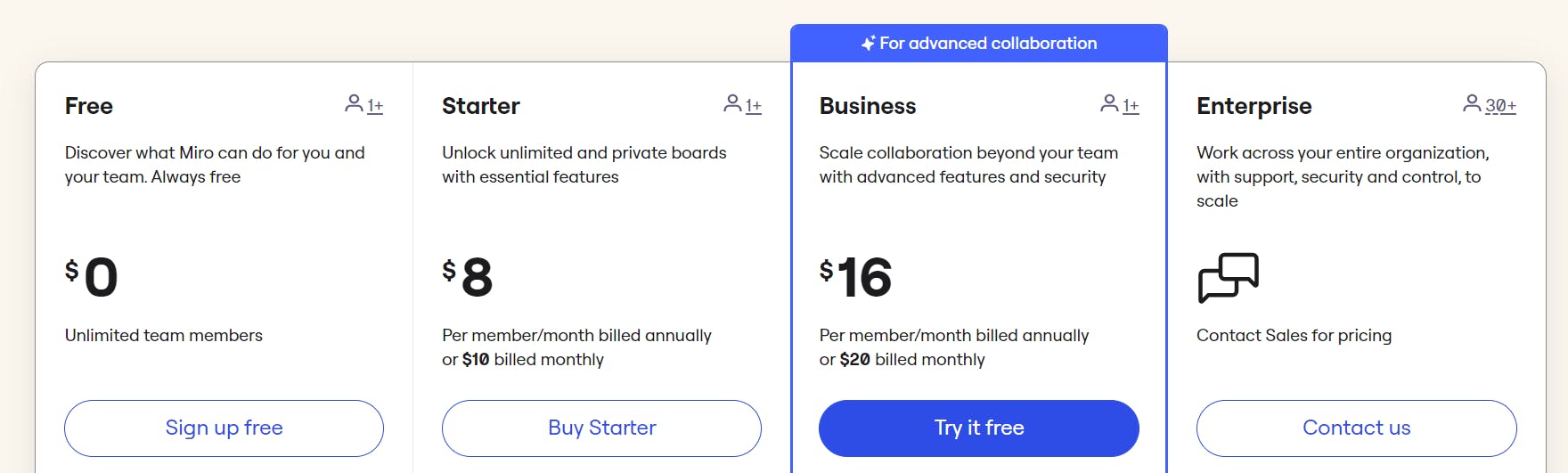This screenshot has height=473, width=1568.
Task: Select the Free plan heading
Action: point(89,106)
